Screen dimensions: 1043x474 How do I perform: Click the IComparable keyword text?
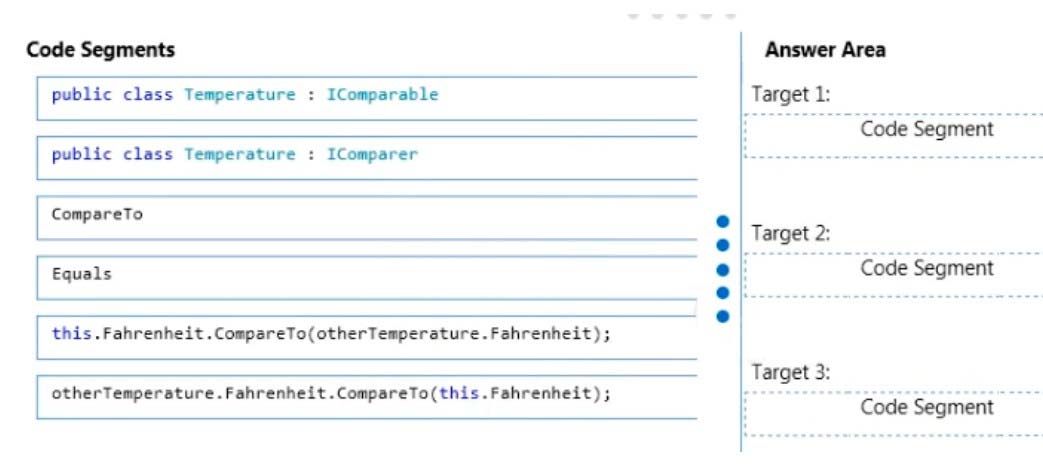point(382,94)
